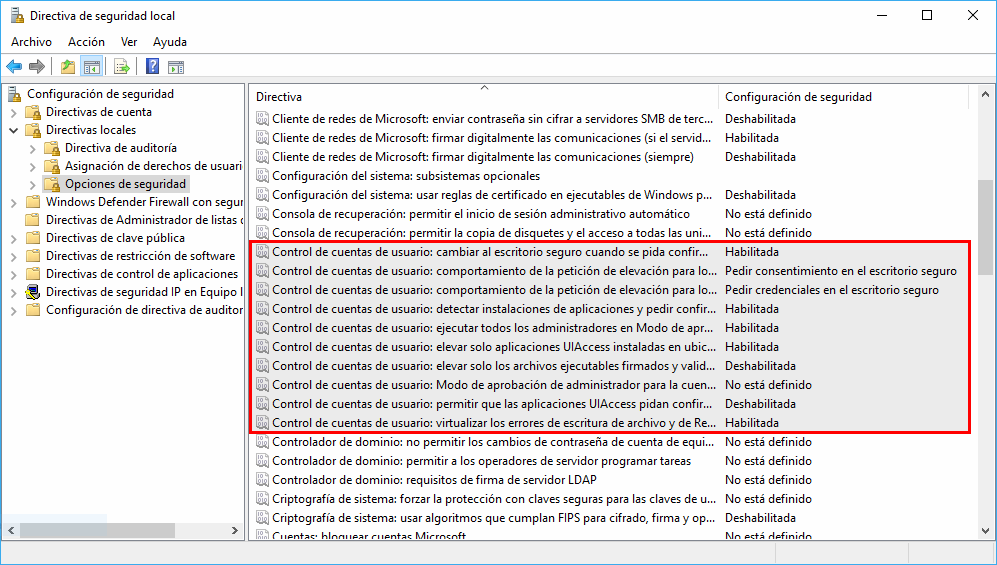Image resolution: width=997 pixels, height=565 pixels.
Task: Open the Acción menu
Action: pyautogui.click(x=86, y=42)
